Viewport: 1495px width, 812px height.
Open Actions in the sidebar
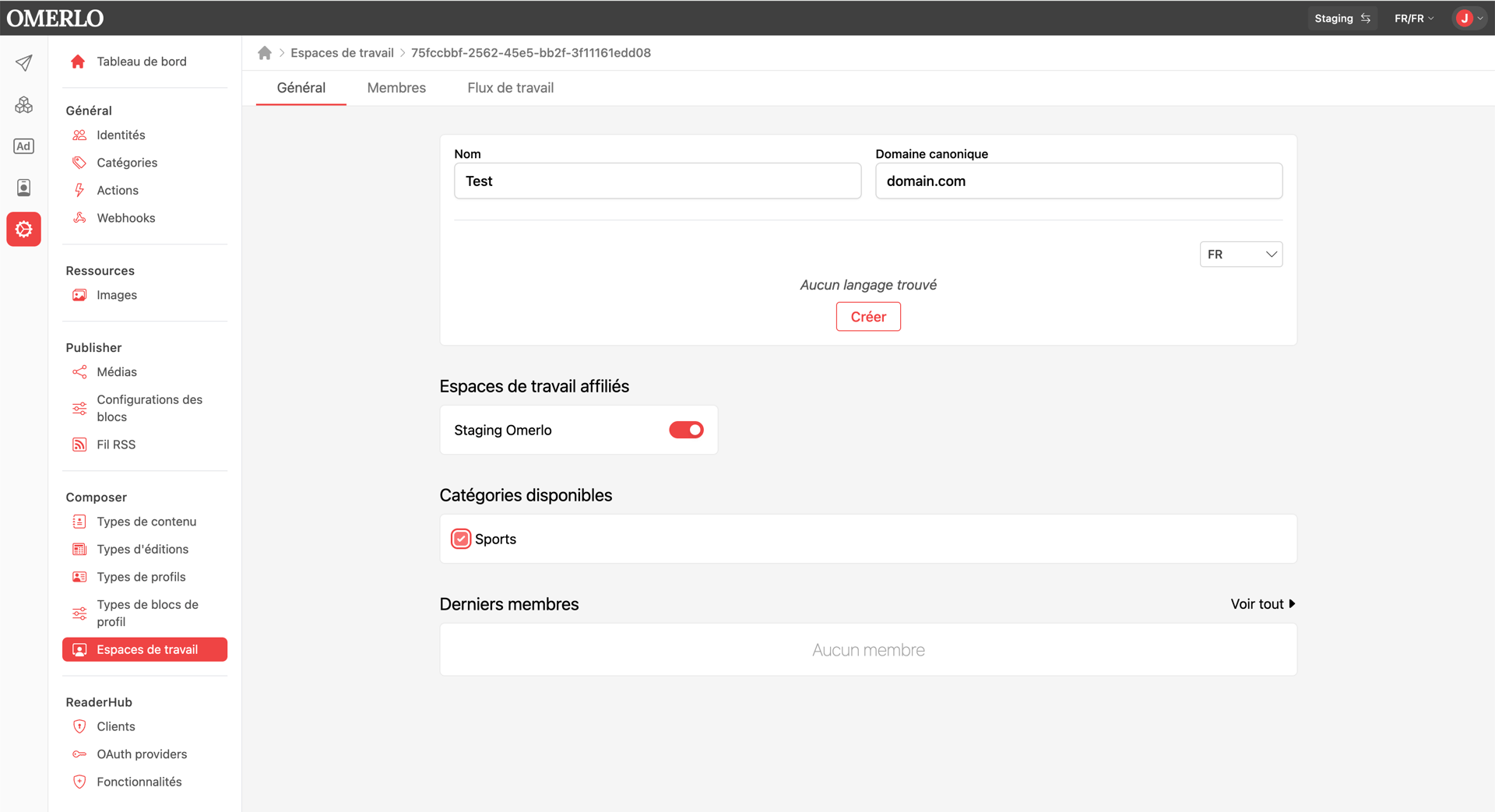point(118,191)
